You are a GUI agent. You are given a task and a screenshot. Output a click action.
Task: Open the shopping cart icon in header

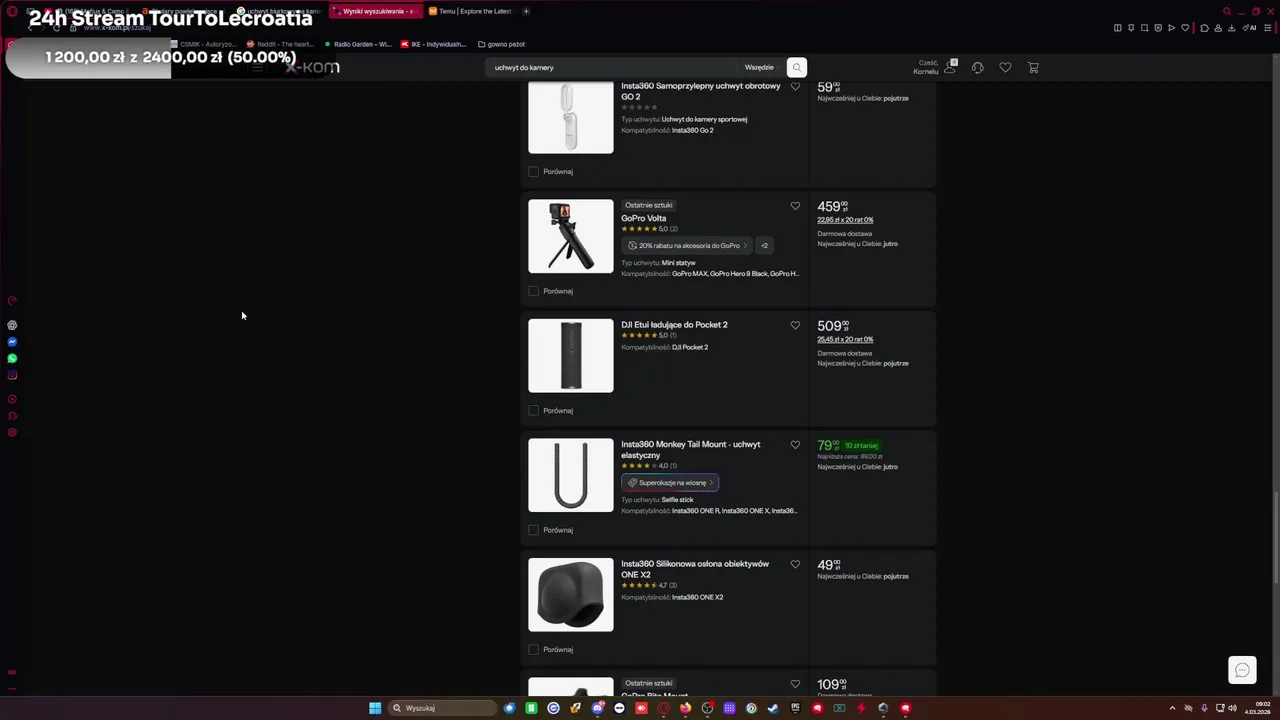click(x=1033, y=67)
